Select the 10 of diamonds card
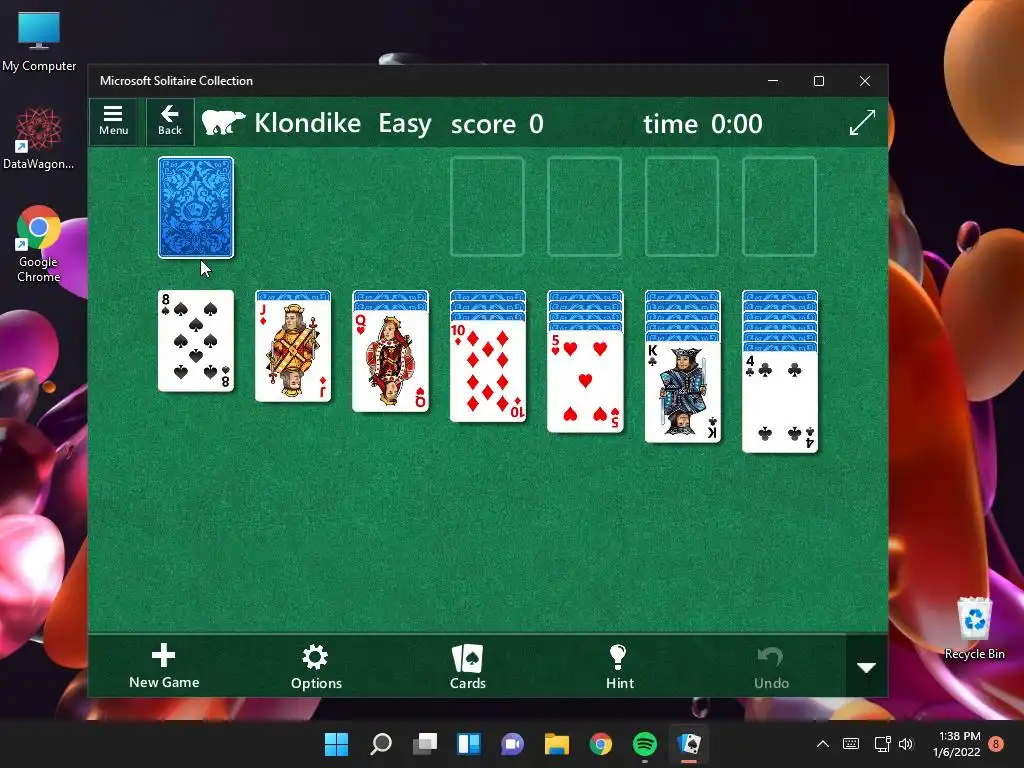The width and height of the screenshot is (1024, 768). [488, 371]
